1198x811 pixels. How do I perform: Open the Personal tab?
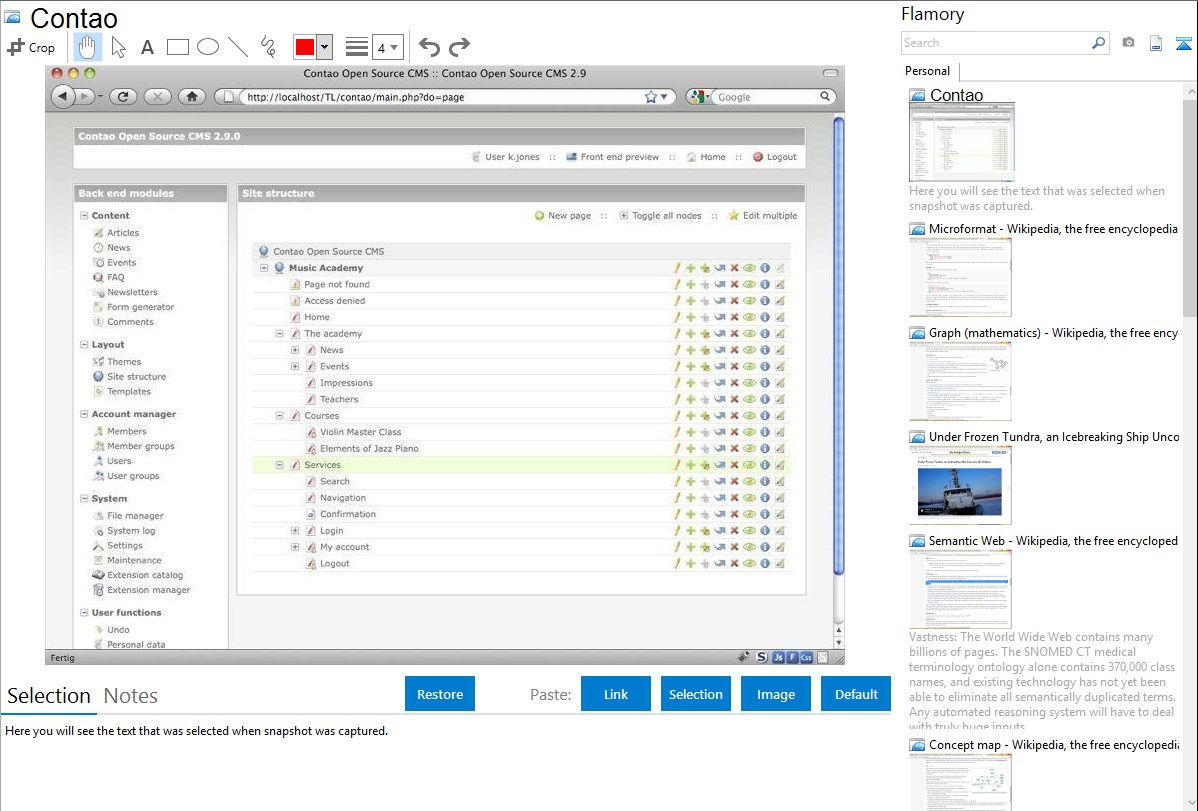pos(927,71)
